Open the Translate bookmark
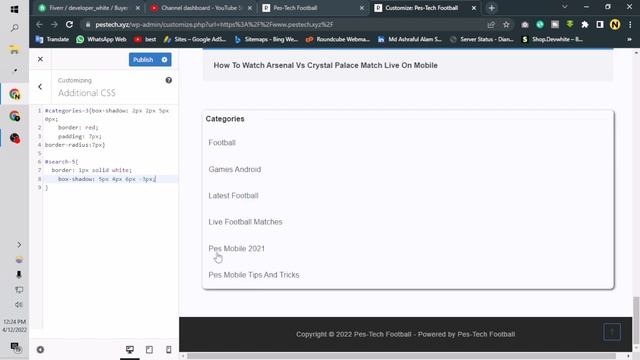 (52, 39)
